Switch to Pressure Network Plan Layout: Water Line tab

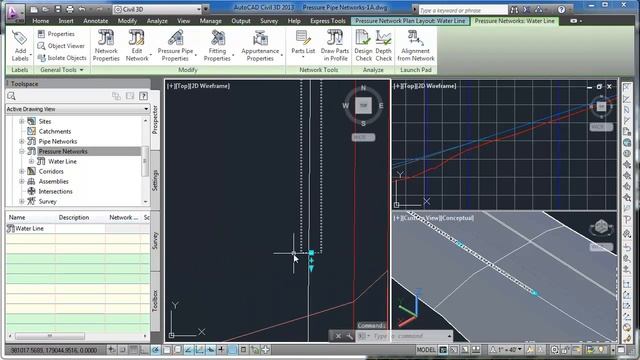pyautogui.click(x=410, y=21)
